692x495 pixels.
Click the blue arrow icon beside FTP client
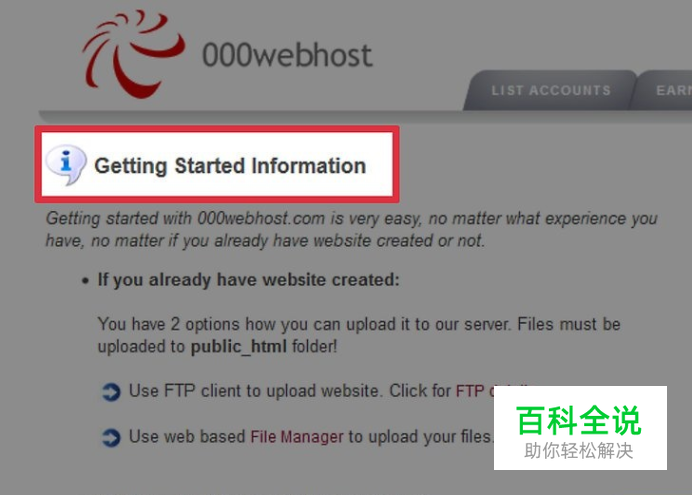[x=110, y=392]
